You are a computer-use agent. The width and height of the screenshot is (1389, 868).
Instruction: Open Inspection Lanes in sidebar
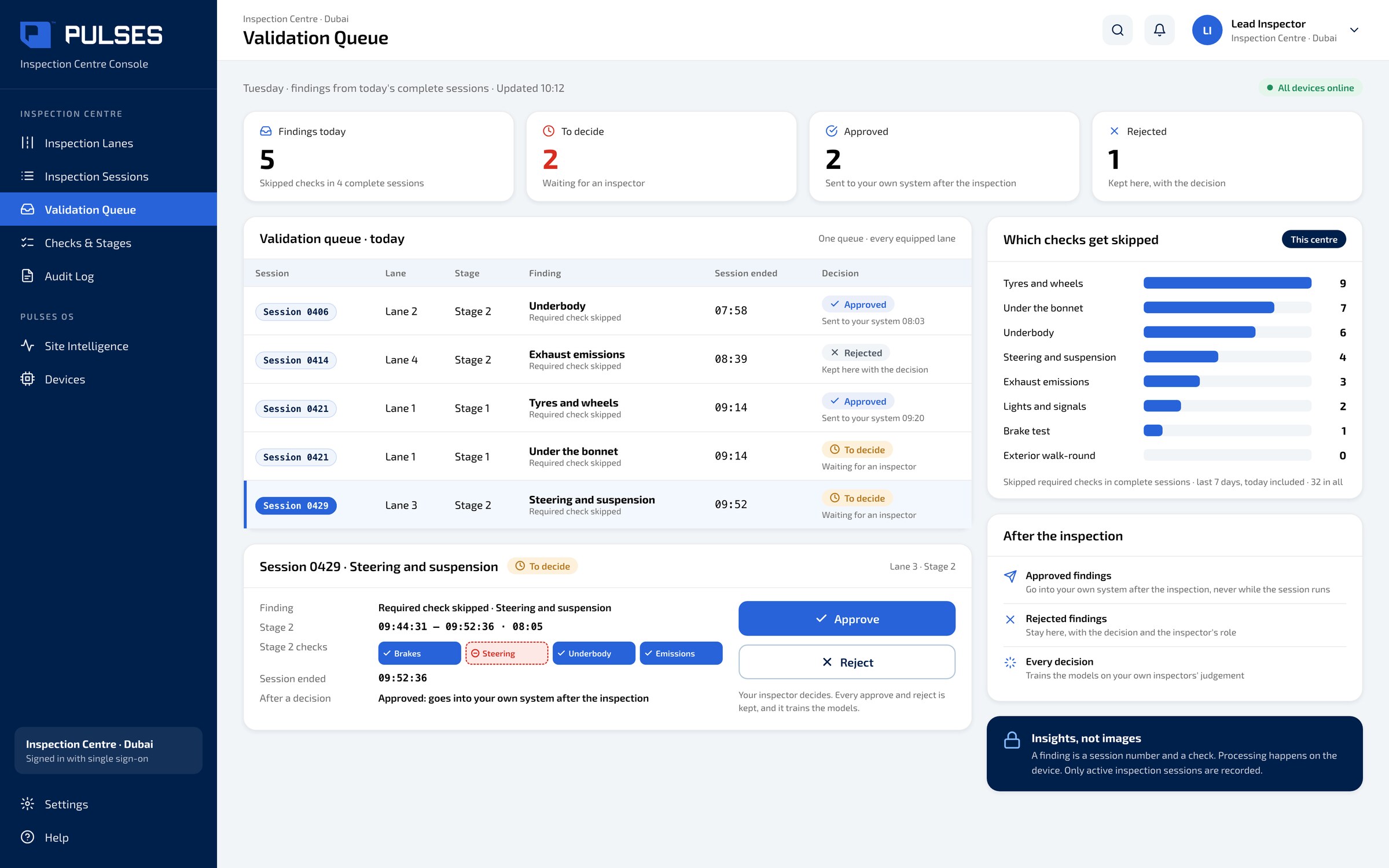[x=108, y=143]
